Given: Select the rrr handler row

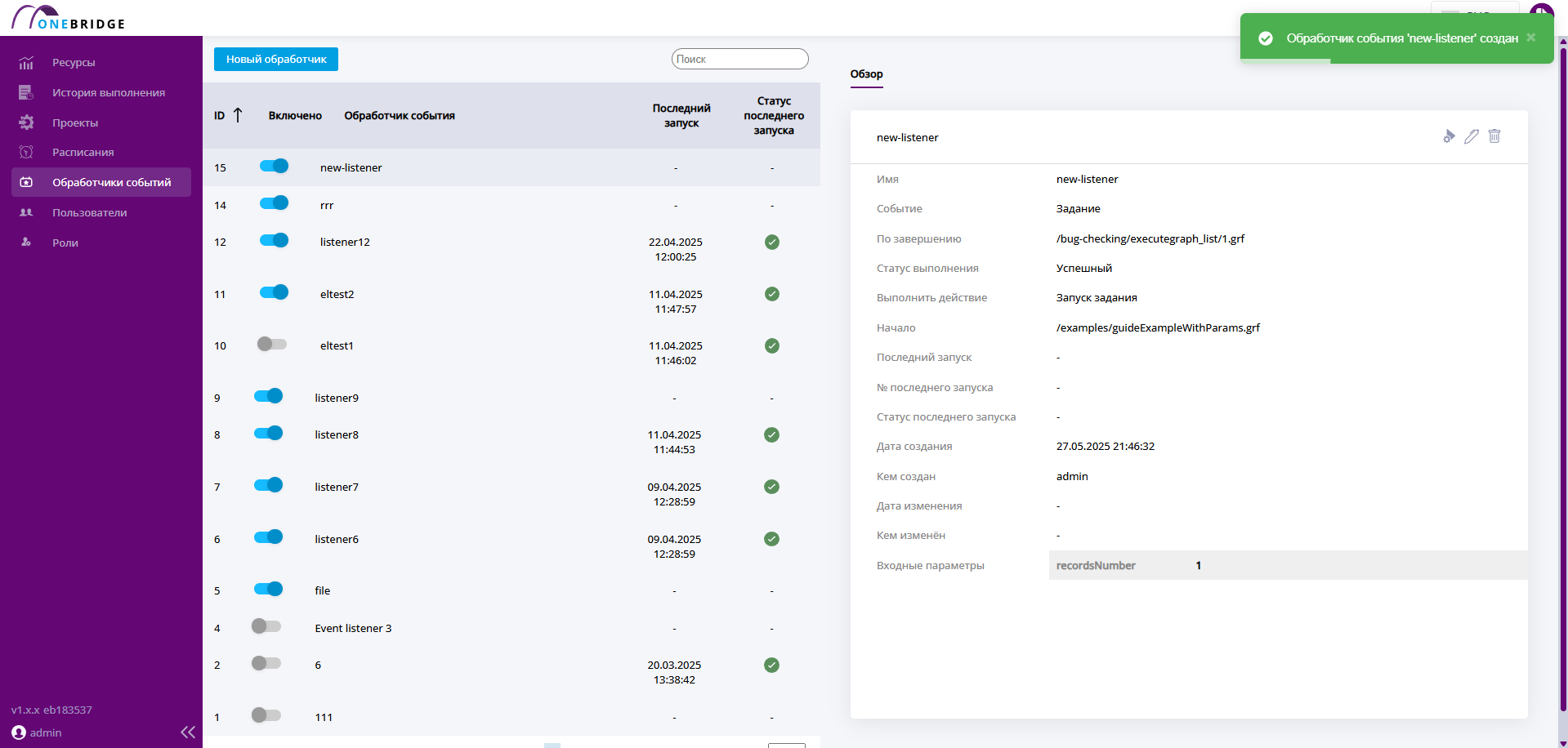Looking at the screenshot, I should coord(511,205).
